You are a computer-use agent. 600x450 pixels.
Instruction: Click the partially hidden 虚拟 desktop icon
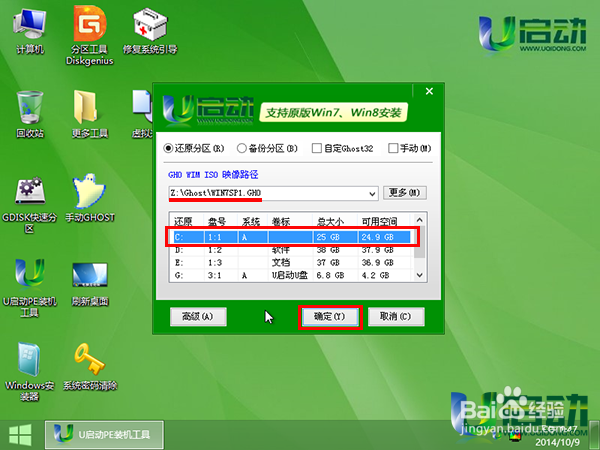pos(142,114)
